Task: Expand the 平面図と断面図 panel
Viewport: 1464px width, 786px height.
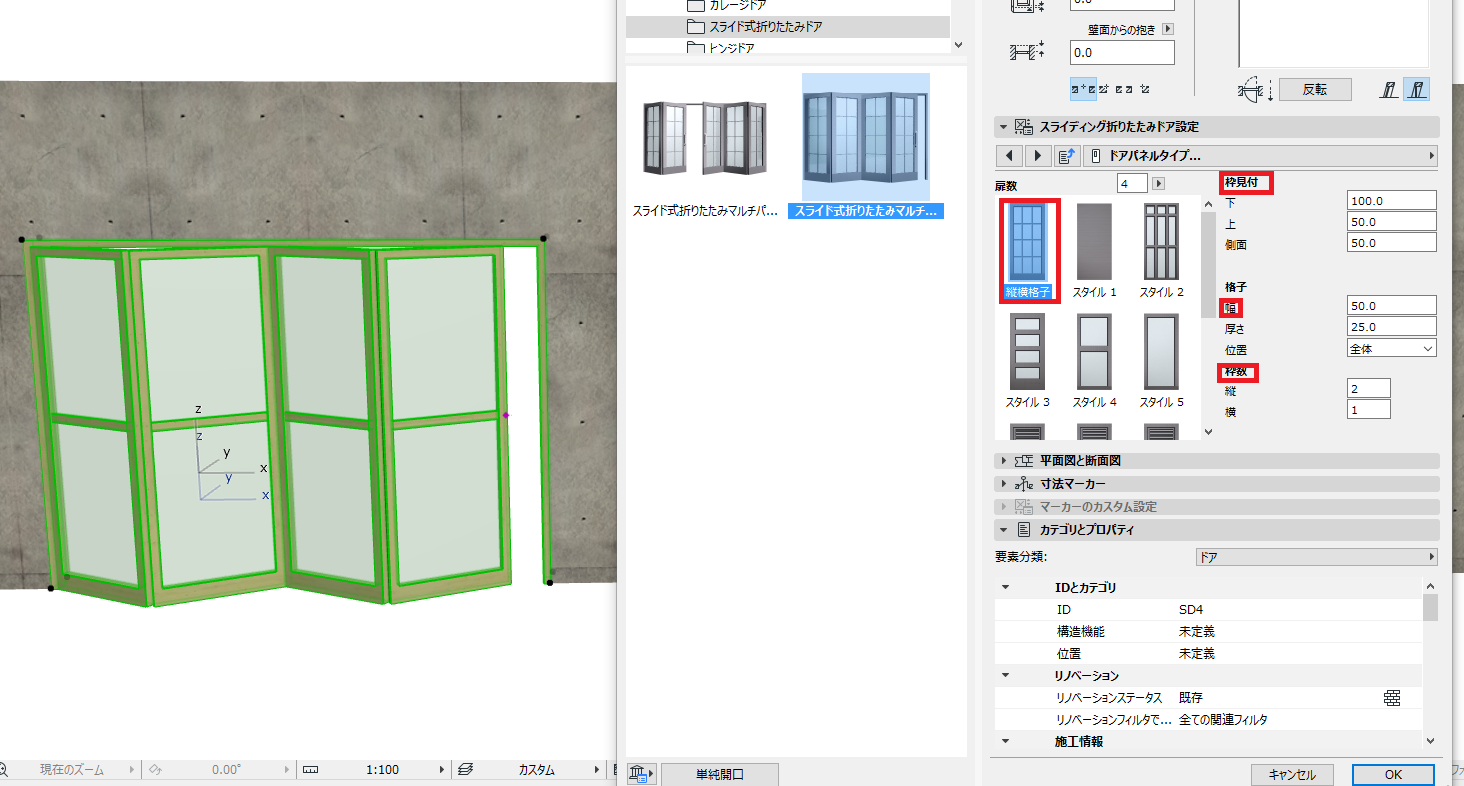Action: pos(1003,461)
